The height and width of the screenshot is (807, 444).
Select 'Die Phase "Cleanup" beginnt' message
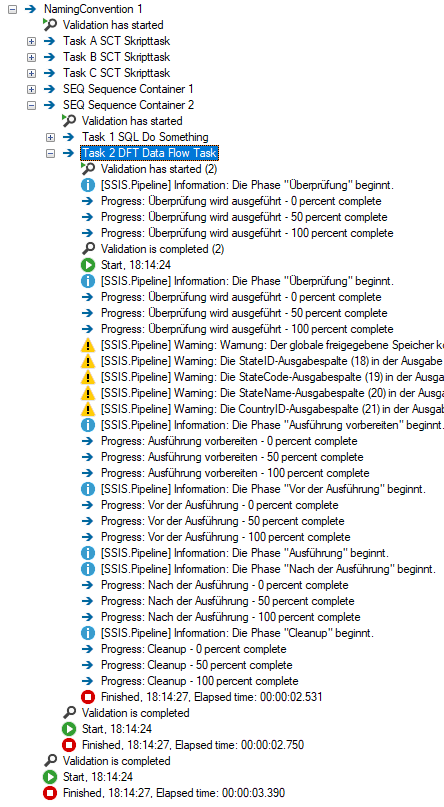click(238, 633)
